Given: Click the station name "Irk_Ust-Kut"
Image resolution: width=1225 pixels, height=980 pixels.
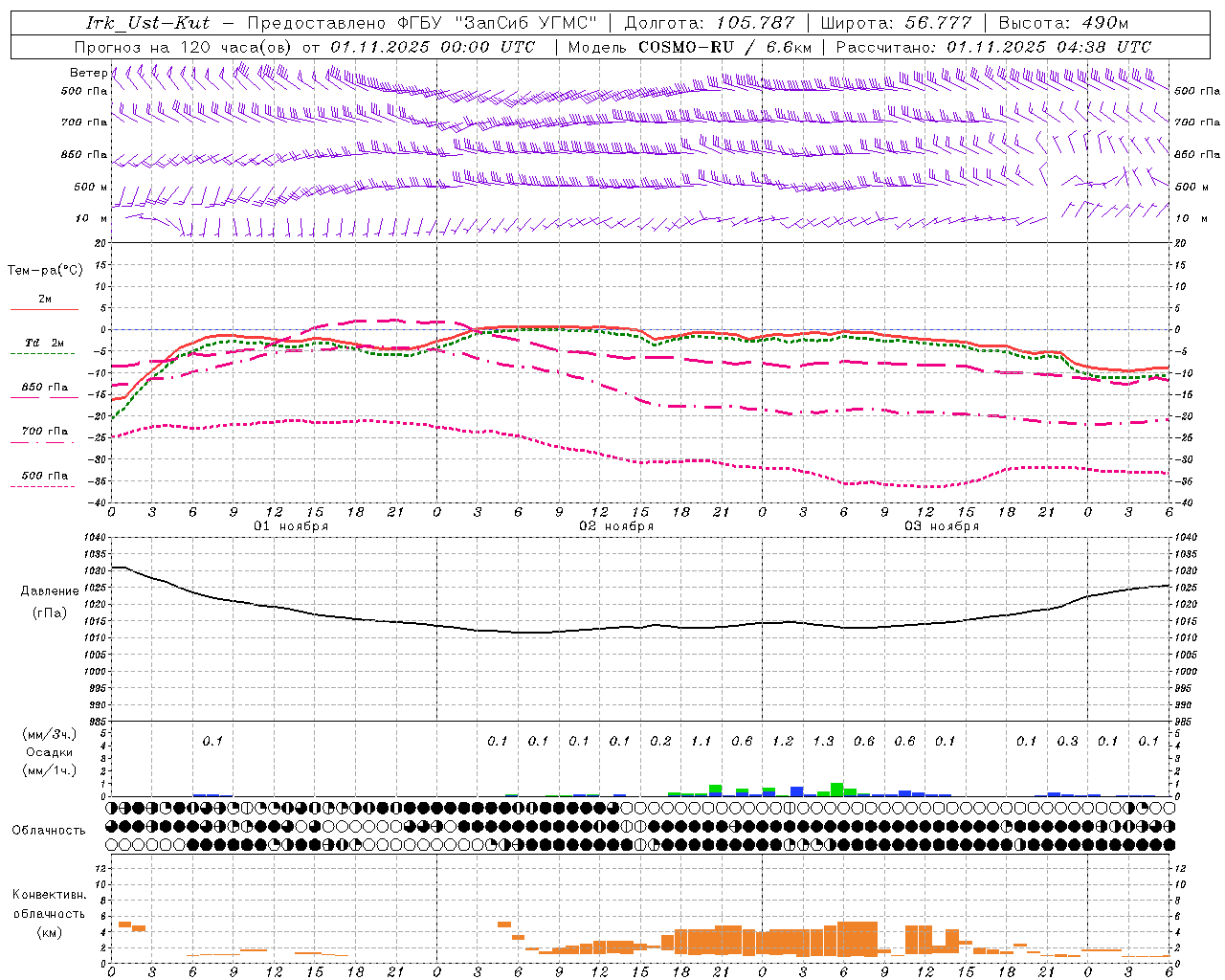Looking at the screenshot, I should (148, 23).
